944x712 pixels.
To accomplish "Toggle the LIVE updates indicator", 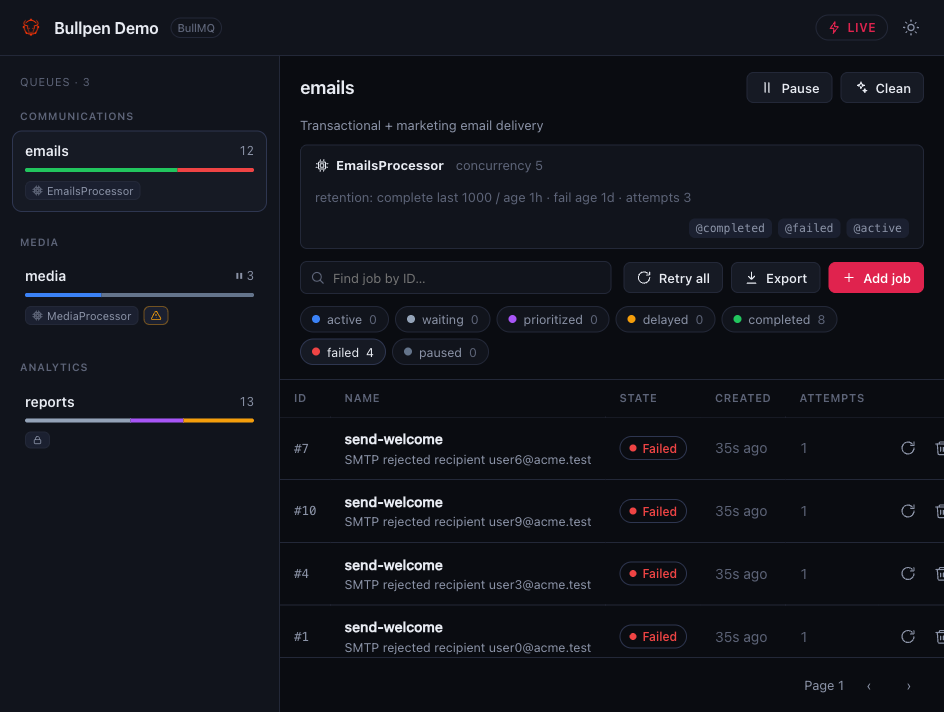I will [851, 28].
